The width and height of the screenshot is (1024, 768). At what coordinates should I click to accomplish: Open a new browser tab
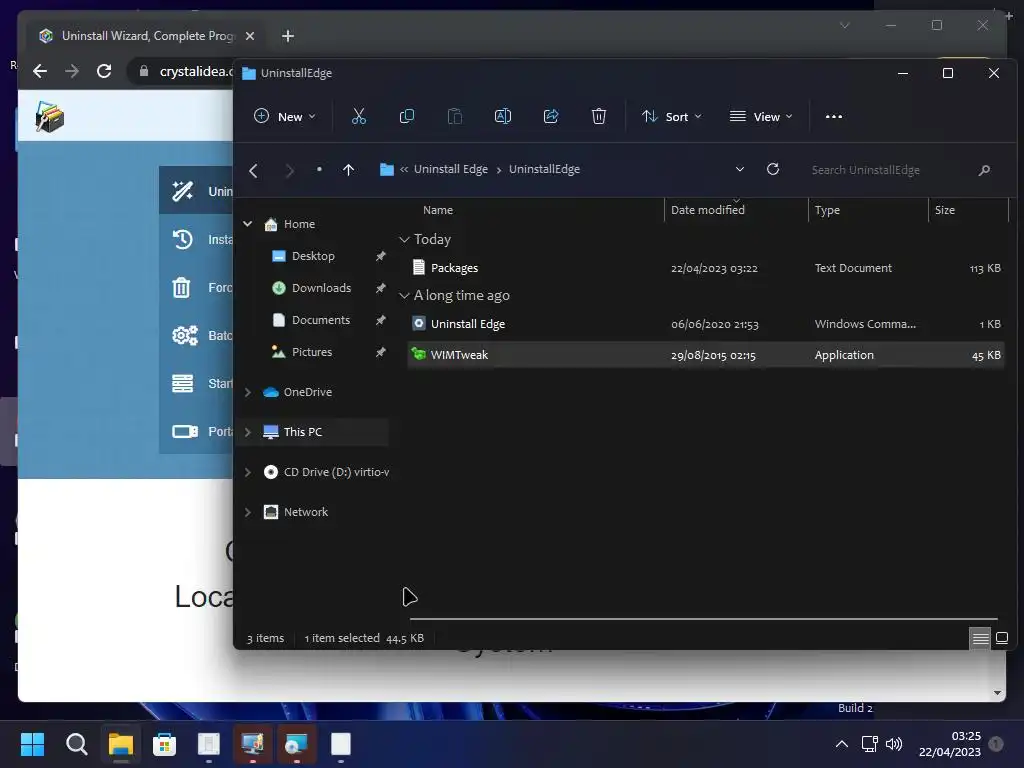[x=287, y=36]
